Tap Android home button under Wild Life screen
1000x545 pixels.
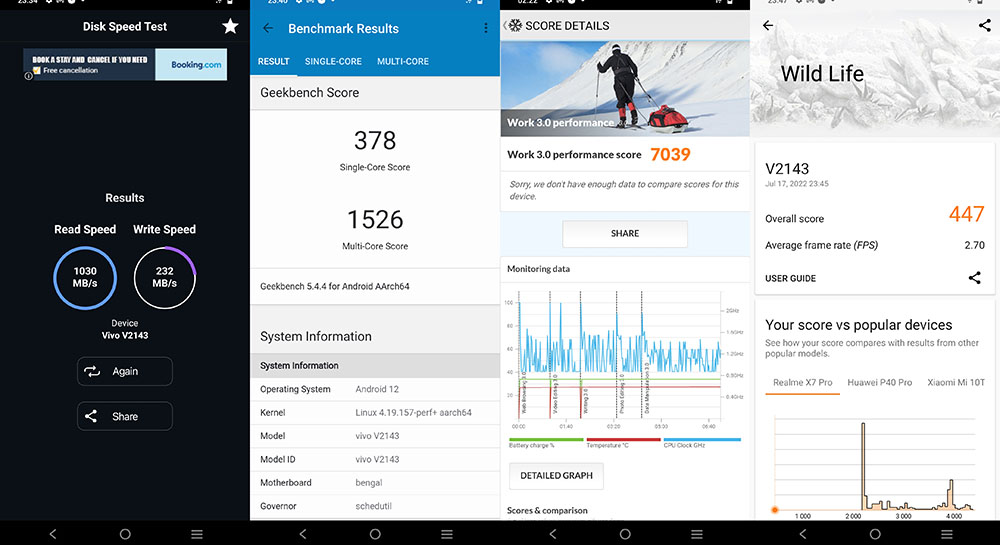875,534
